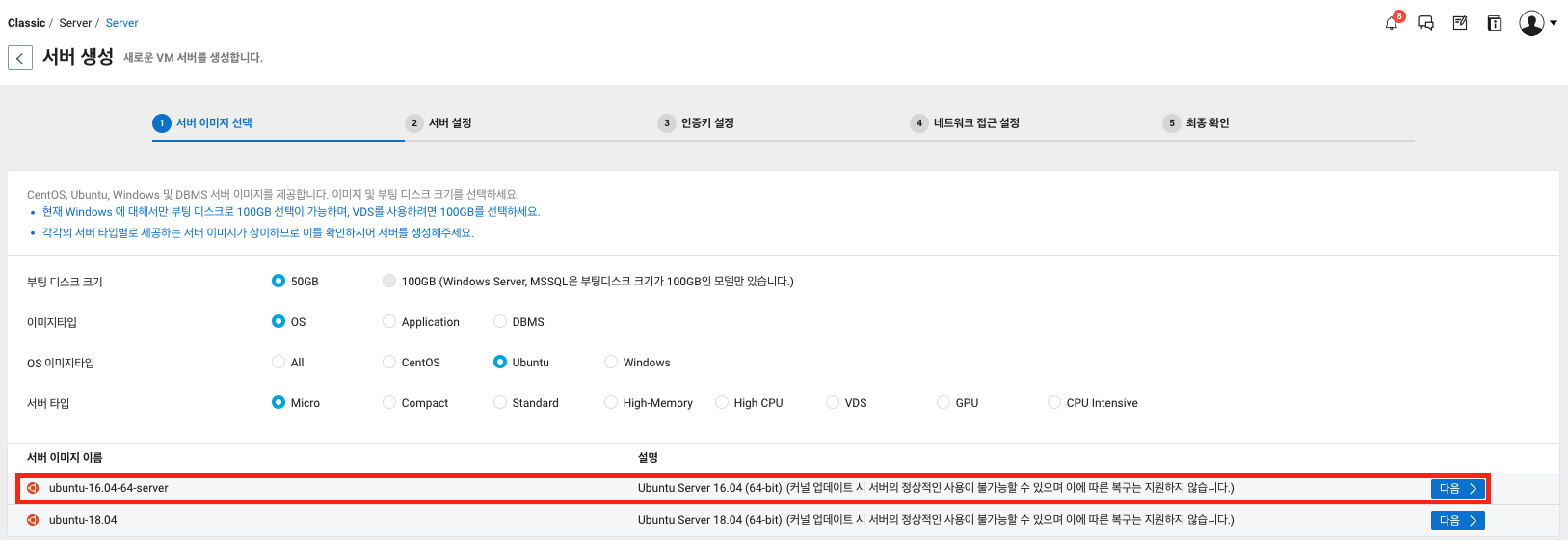1568x540 pixels.
Task: Open the chat support icon
Action: point(1426,23)
